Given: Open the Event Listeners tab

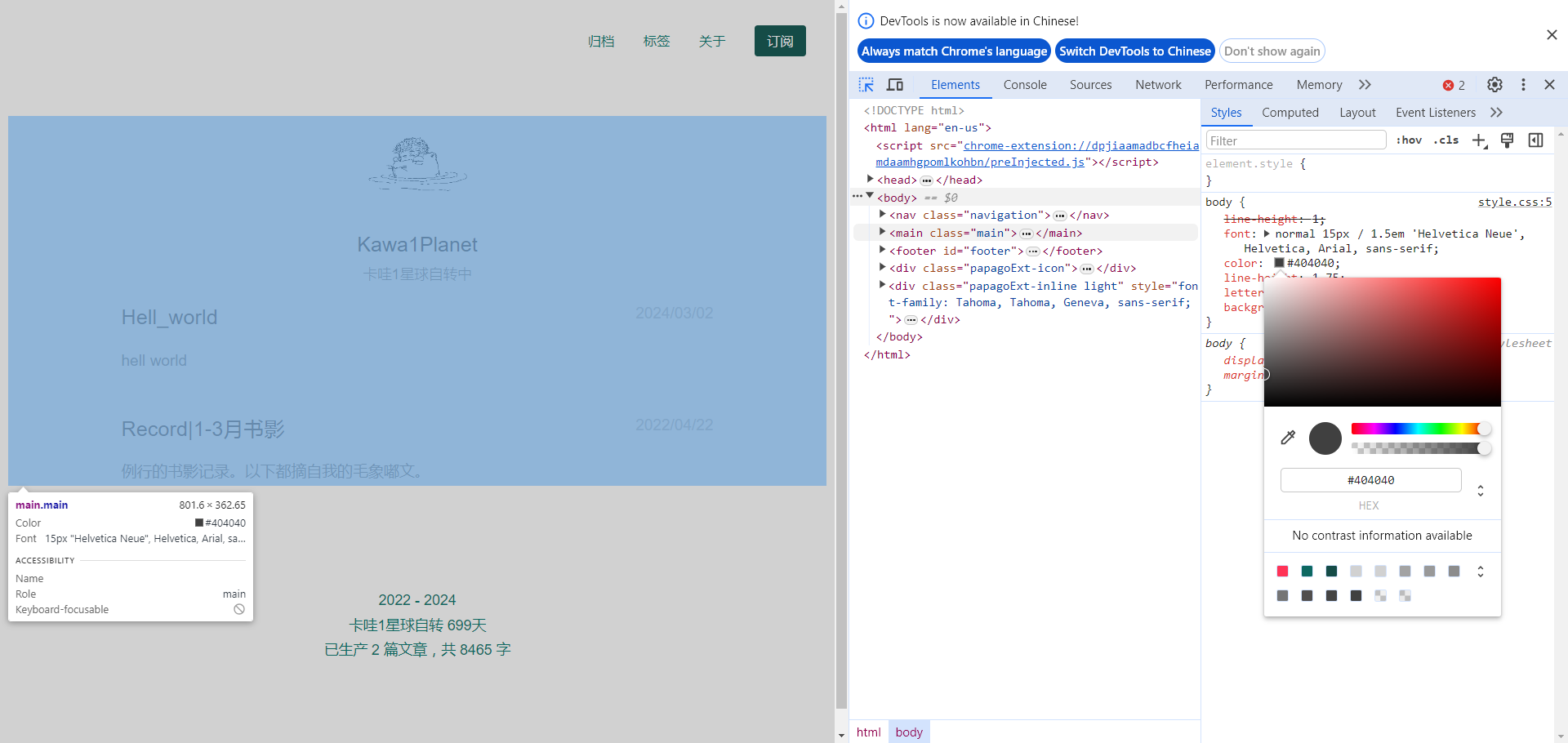Looking at the screenshot, I should tap(1435, 113).
